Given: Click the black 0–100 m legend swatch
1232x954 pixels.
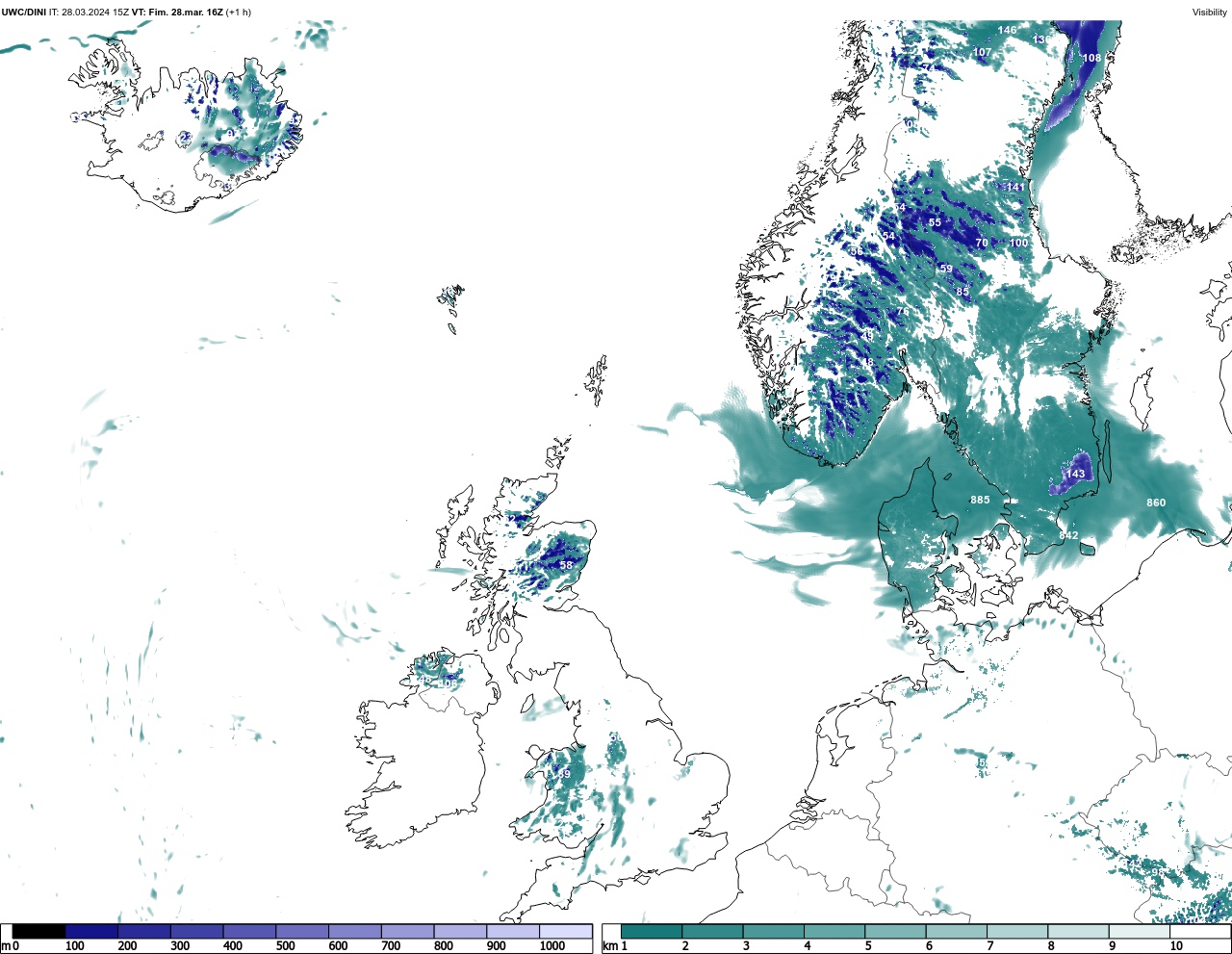Looking at the screenshot, I should pyautogui.click(x=38, y=932).
